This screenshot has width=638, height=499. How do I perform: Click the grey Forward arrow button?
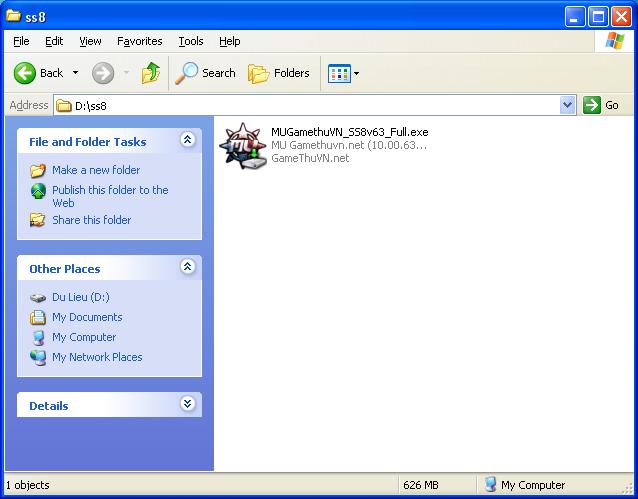[x=103, y=73]
